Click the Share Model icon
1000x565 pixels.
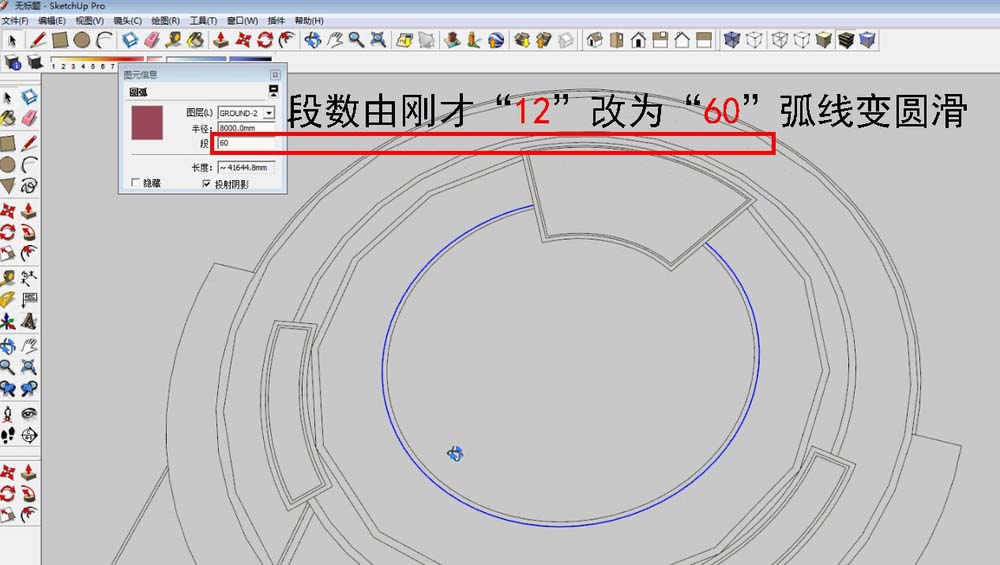pyautogui.click(x=543, y=40)
